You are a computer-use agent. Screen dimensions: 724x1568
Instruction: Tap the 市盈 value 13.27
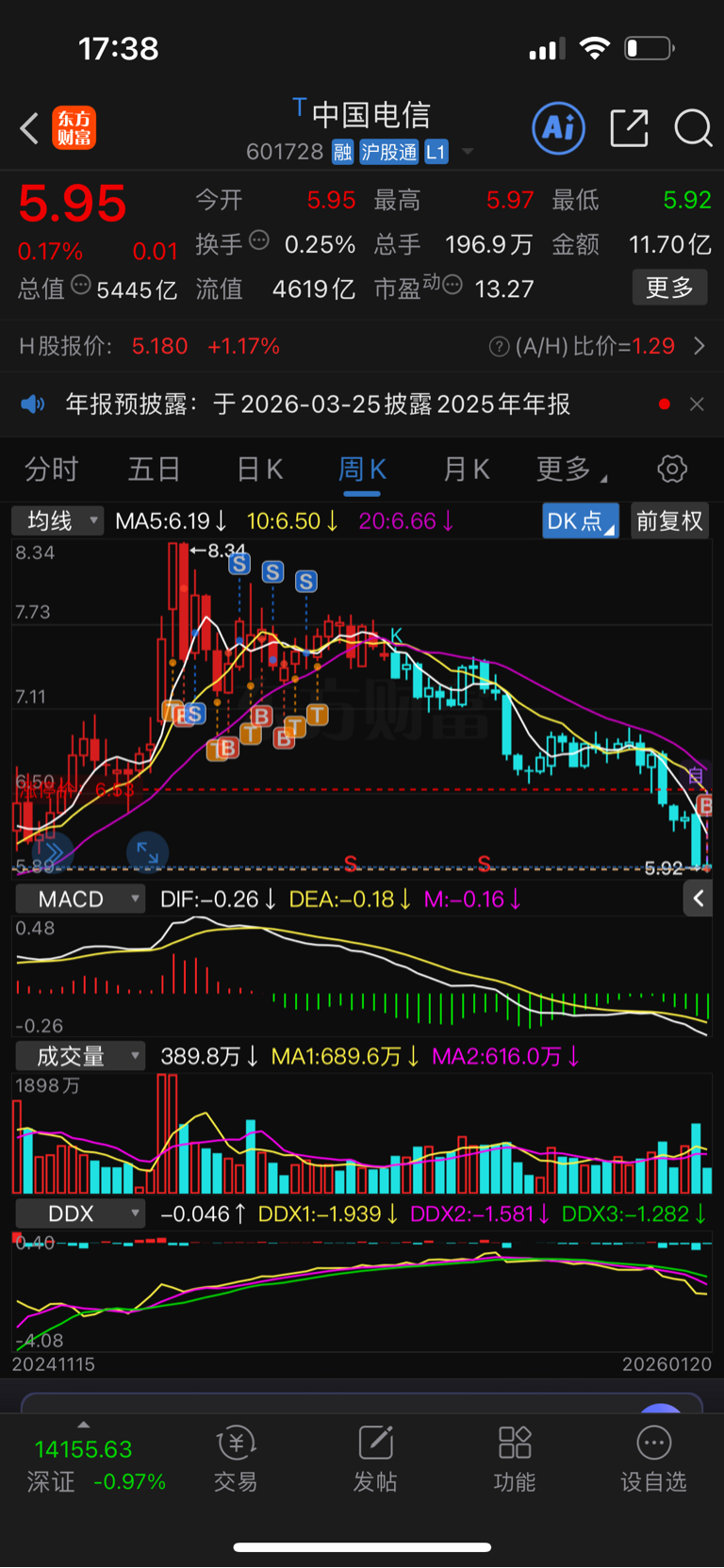(504, 289)
